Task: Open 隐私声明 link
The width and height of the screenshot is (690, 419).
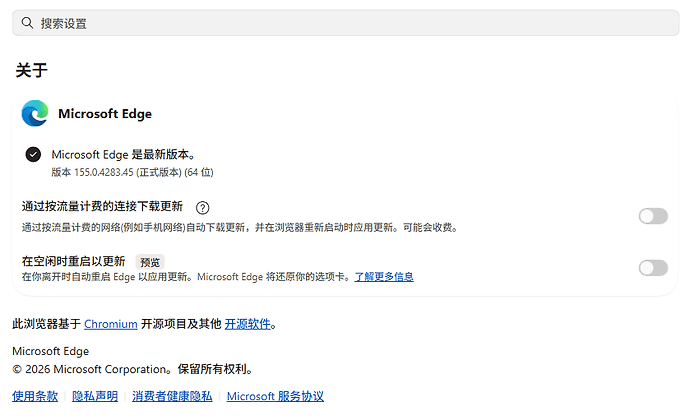Action: coord(95,396)
